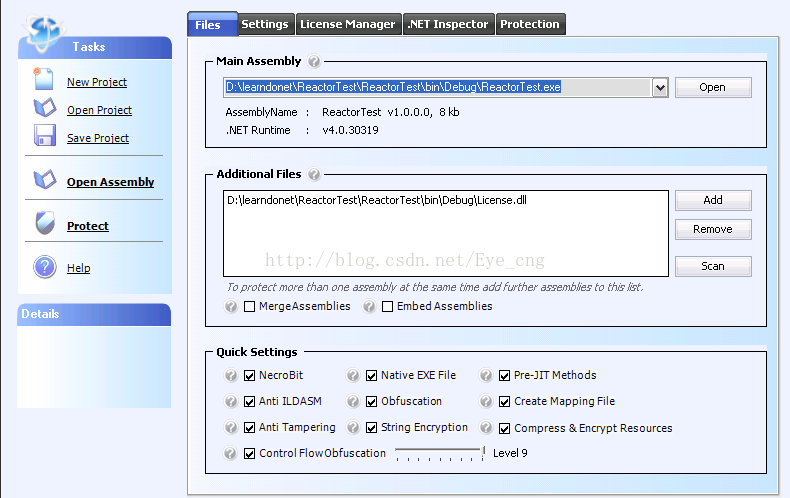Click the Help question mark icon in Tasks

[45, 267]
